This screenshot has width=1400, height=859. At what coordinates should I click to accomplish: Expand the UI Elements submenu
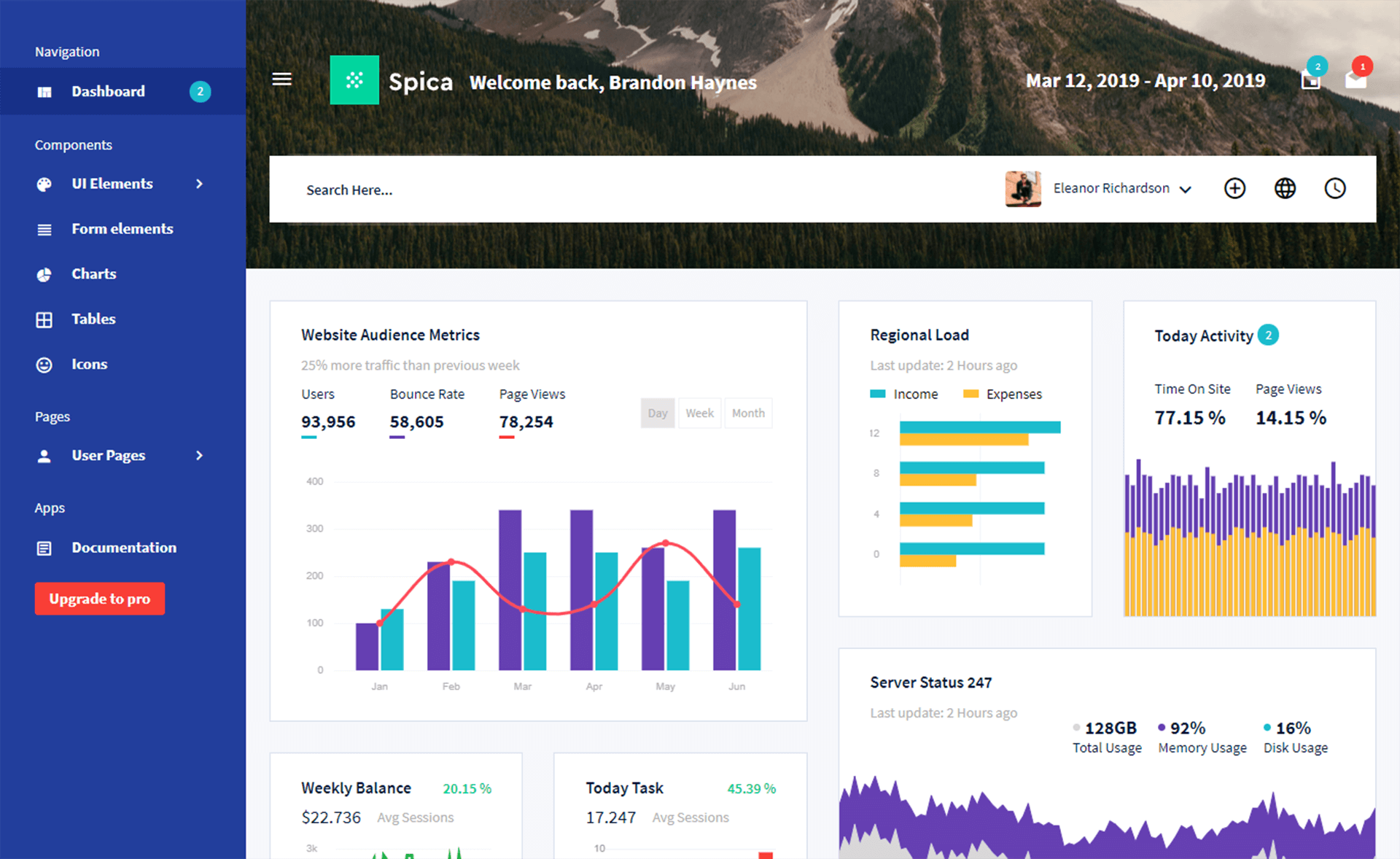(x=113, y=183)
